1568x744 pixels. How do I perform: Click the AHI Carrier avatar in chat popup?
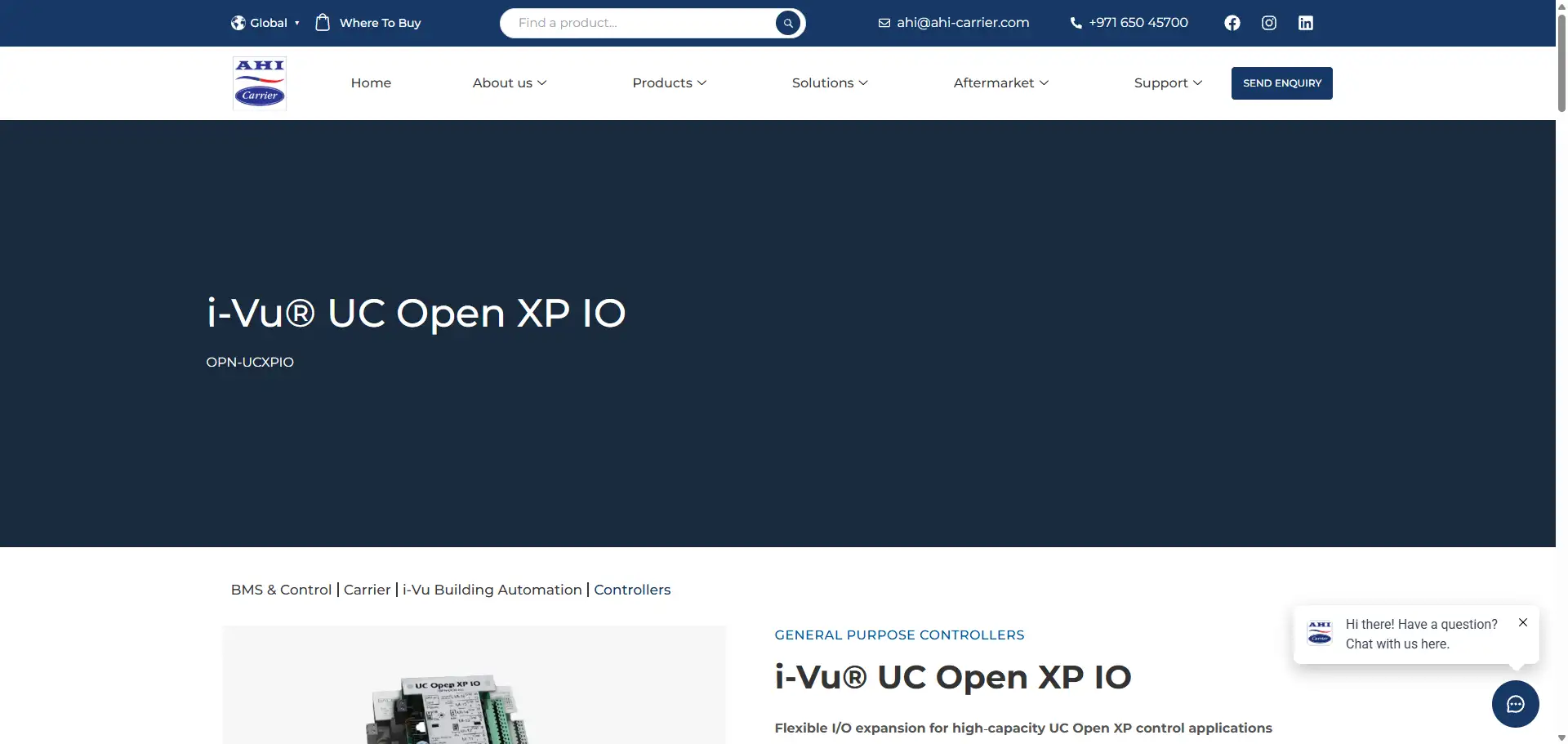click(x=1320, y=633)
